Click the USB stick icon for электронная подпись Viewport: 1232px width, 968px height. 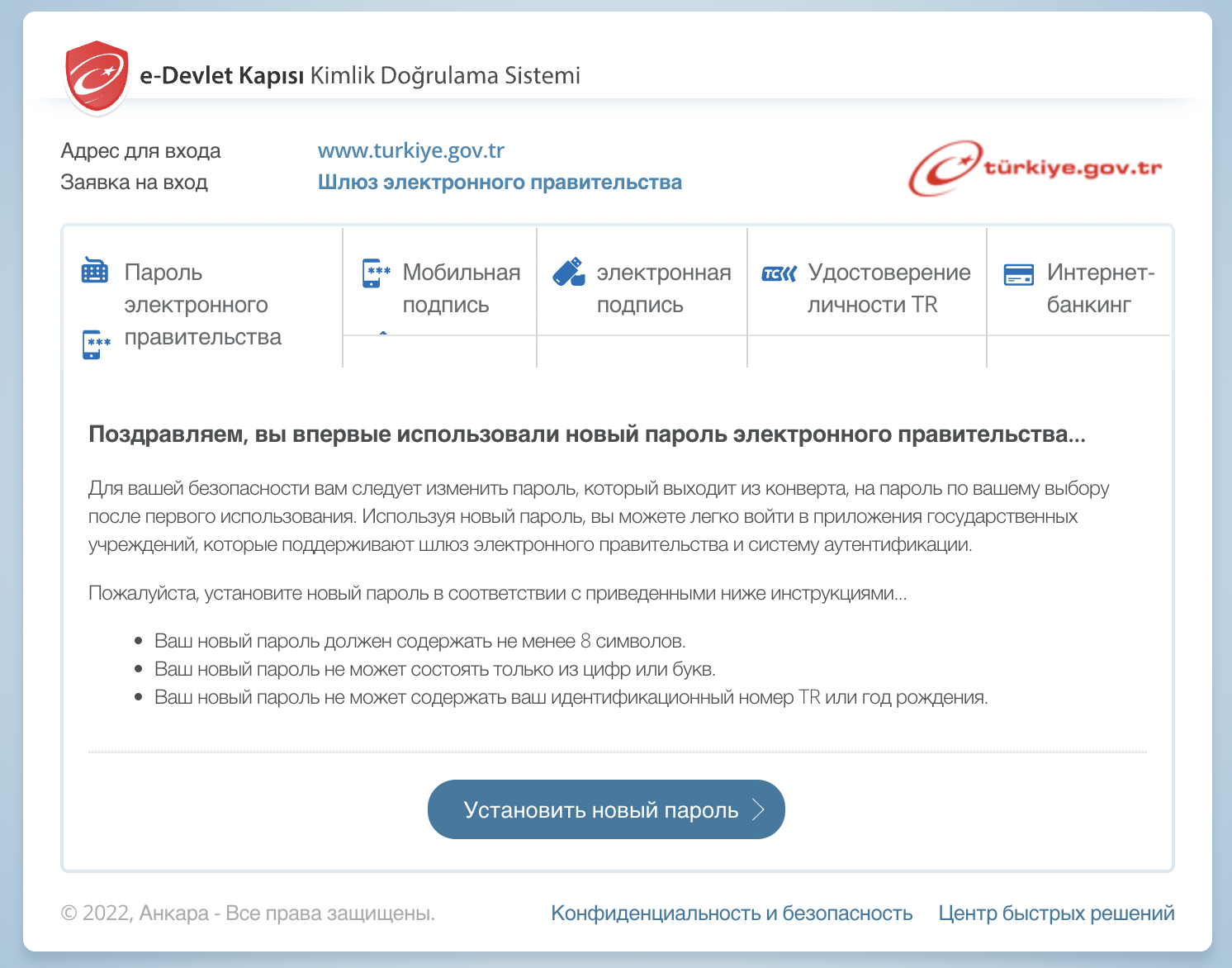pyautogui.click(x=569, y=272)
